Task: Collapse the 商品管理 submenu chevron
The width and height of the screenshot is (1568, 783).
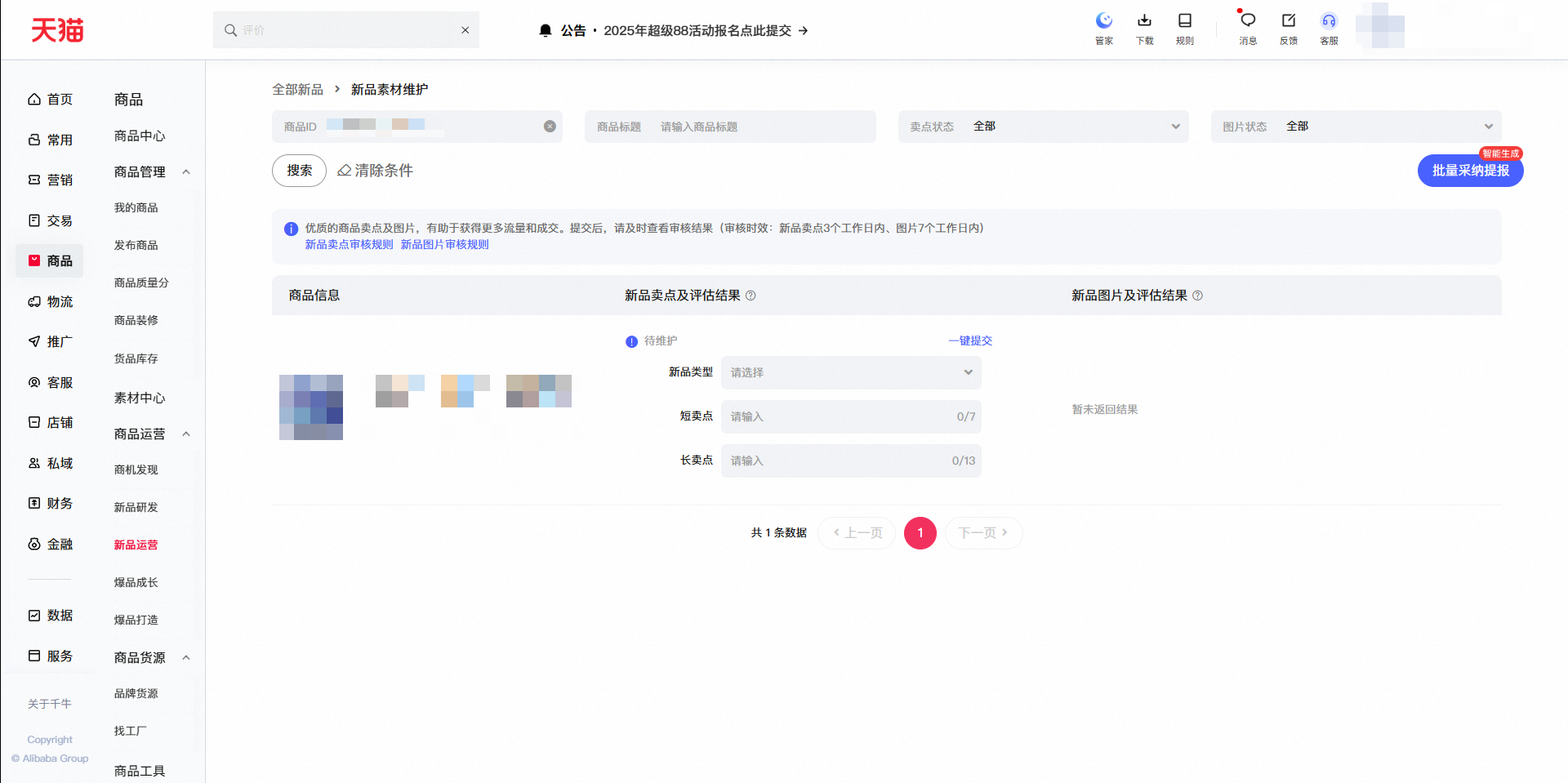Action: tap(186, 171)
